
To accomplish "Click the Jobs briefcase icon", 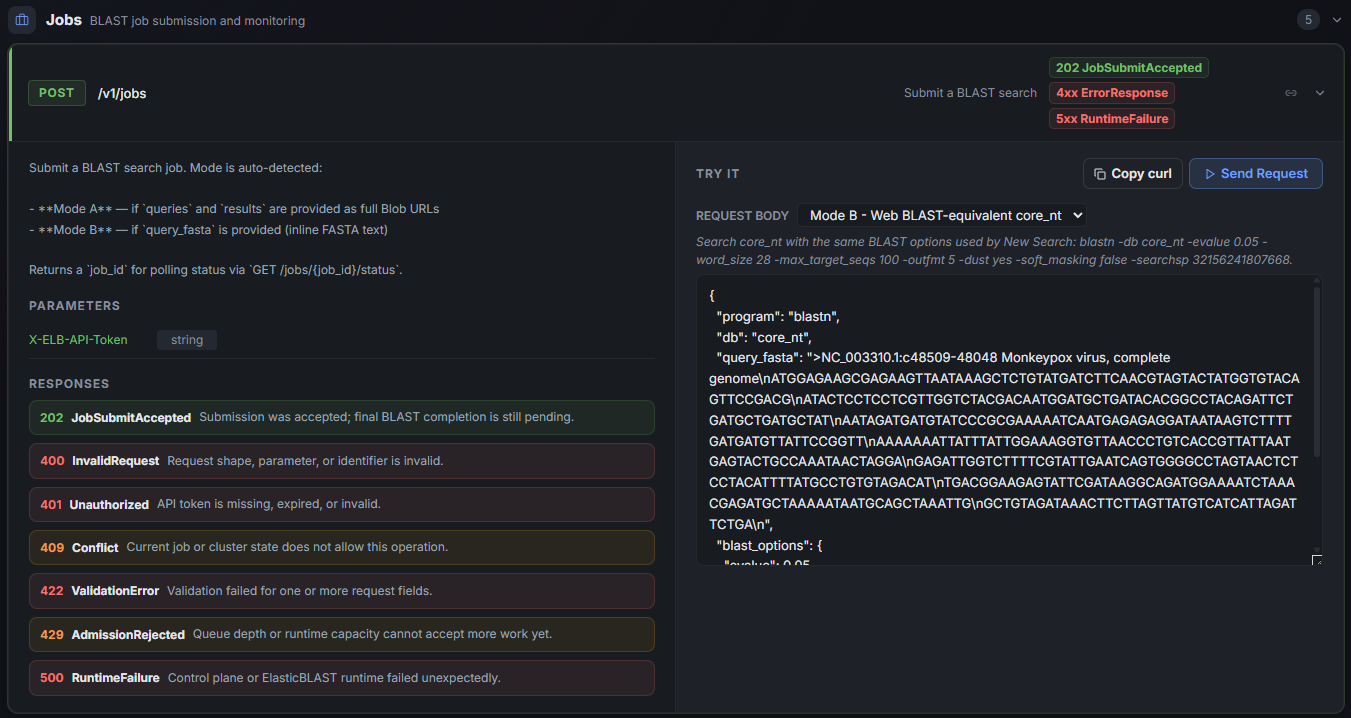I will click(22, 20).
